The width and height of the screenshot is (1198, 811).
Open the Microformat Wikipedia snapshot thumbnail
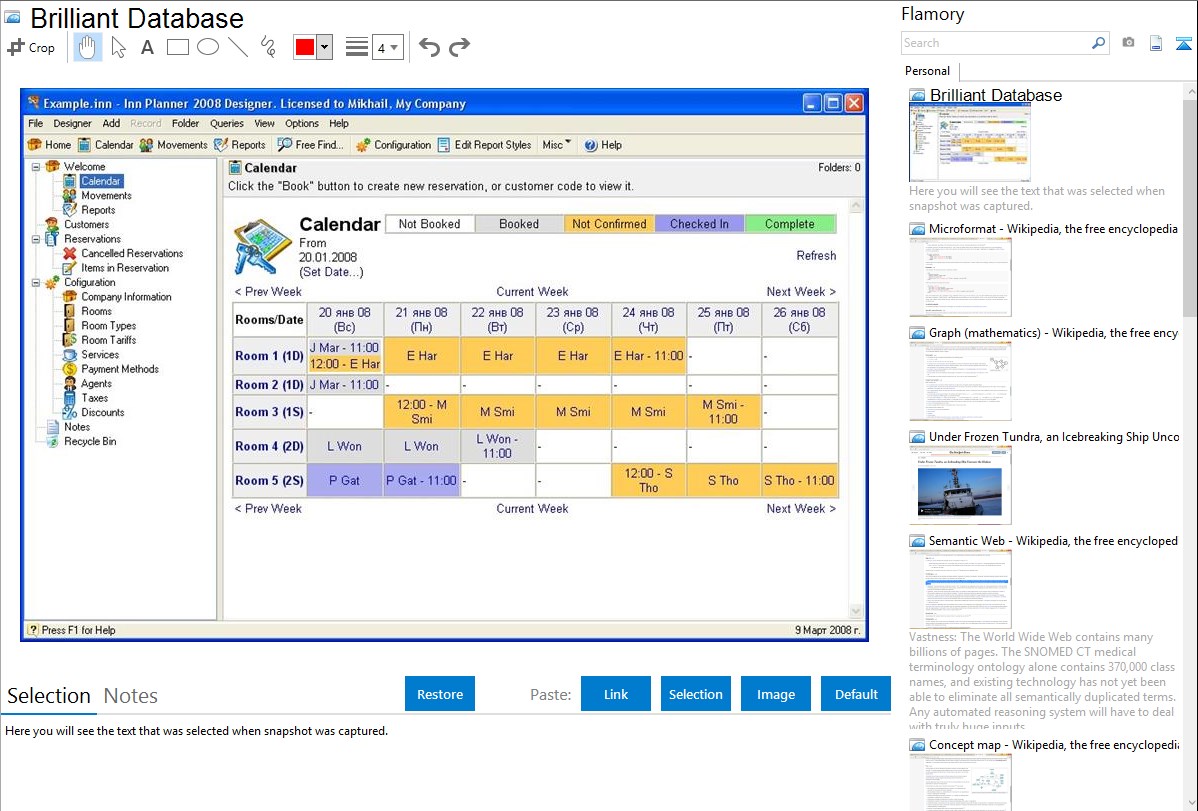click(960, 277)
